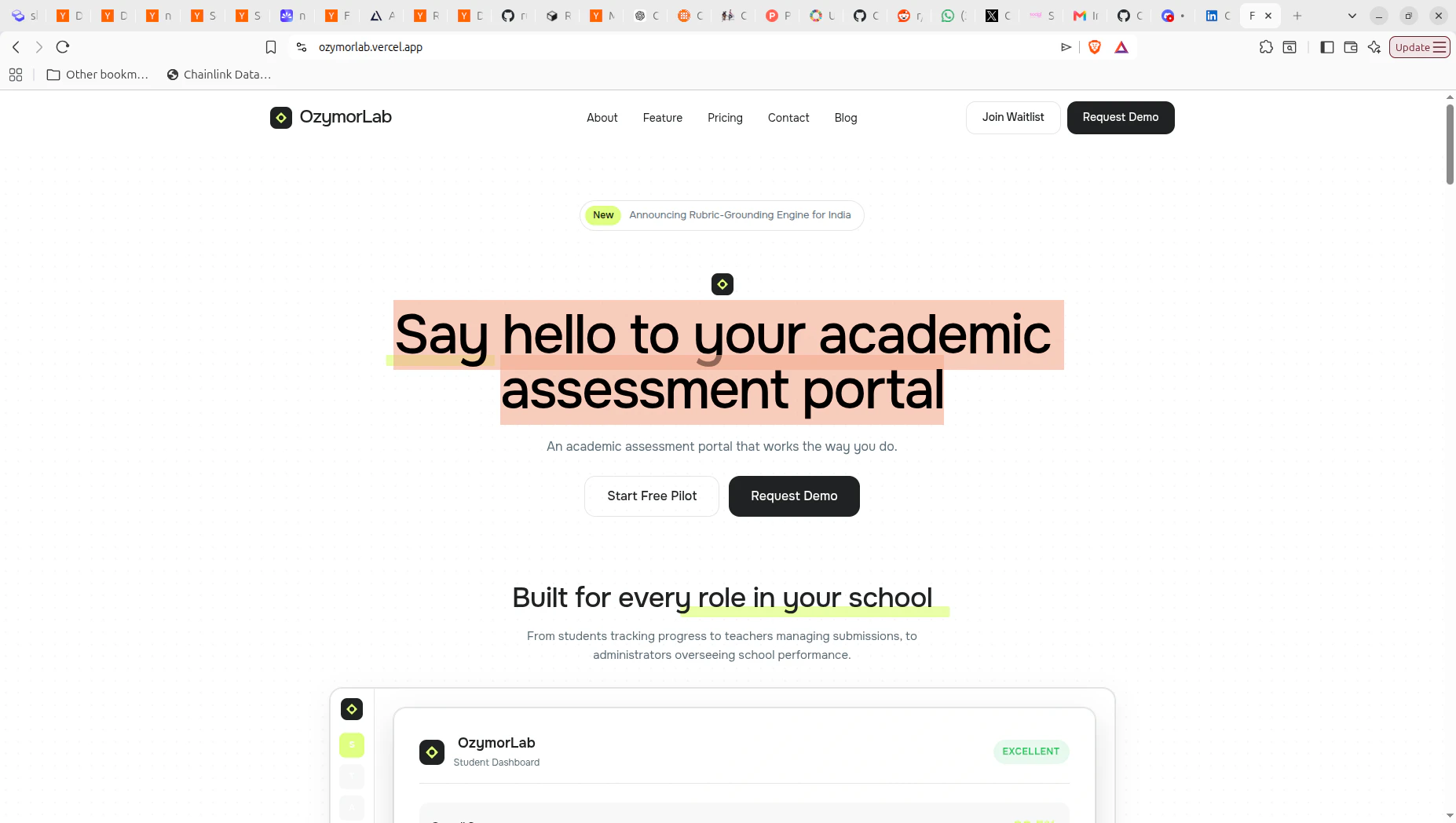Open the Pricing nav item
Viewport: 1456px width, 823px height.
coord(725,118)
